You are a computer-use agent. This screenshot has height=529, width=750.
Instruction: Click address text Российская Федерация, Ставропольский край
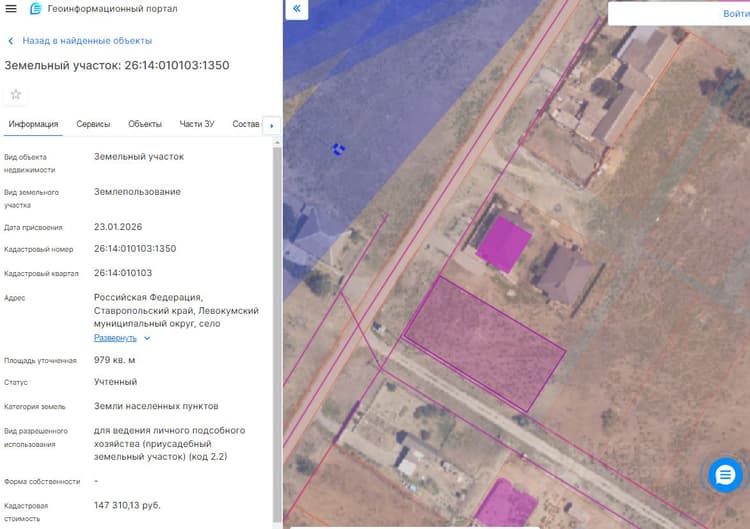click(176, 310)
